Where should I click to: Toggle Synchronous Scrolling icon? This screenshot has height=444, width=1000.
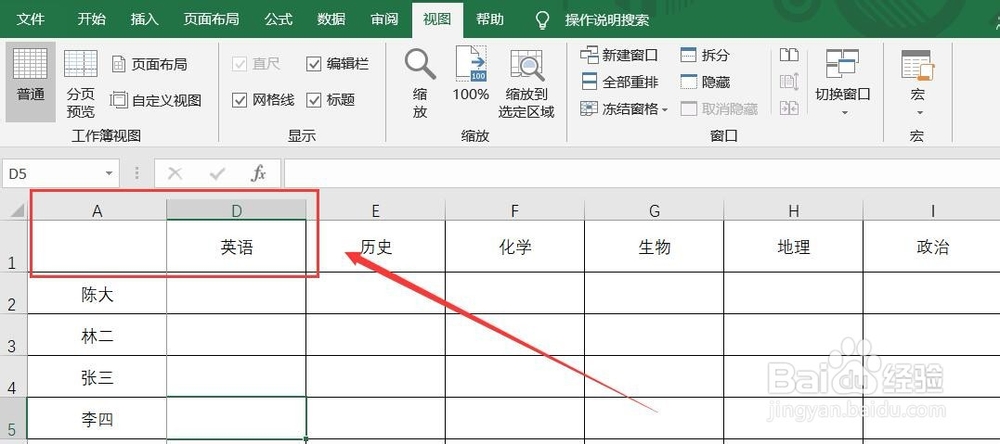coord(789,82)
